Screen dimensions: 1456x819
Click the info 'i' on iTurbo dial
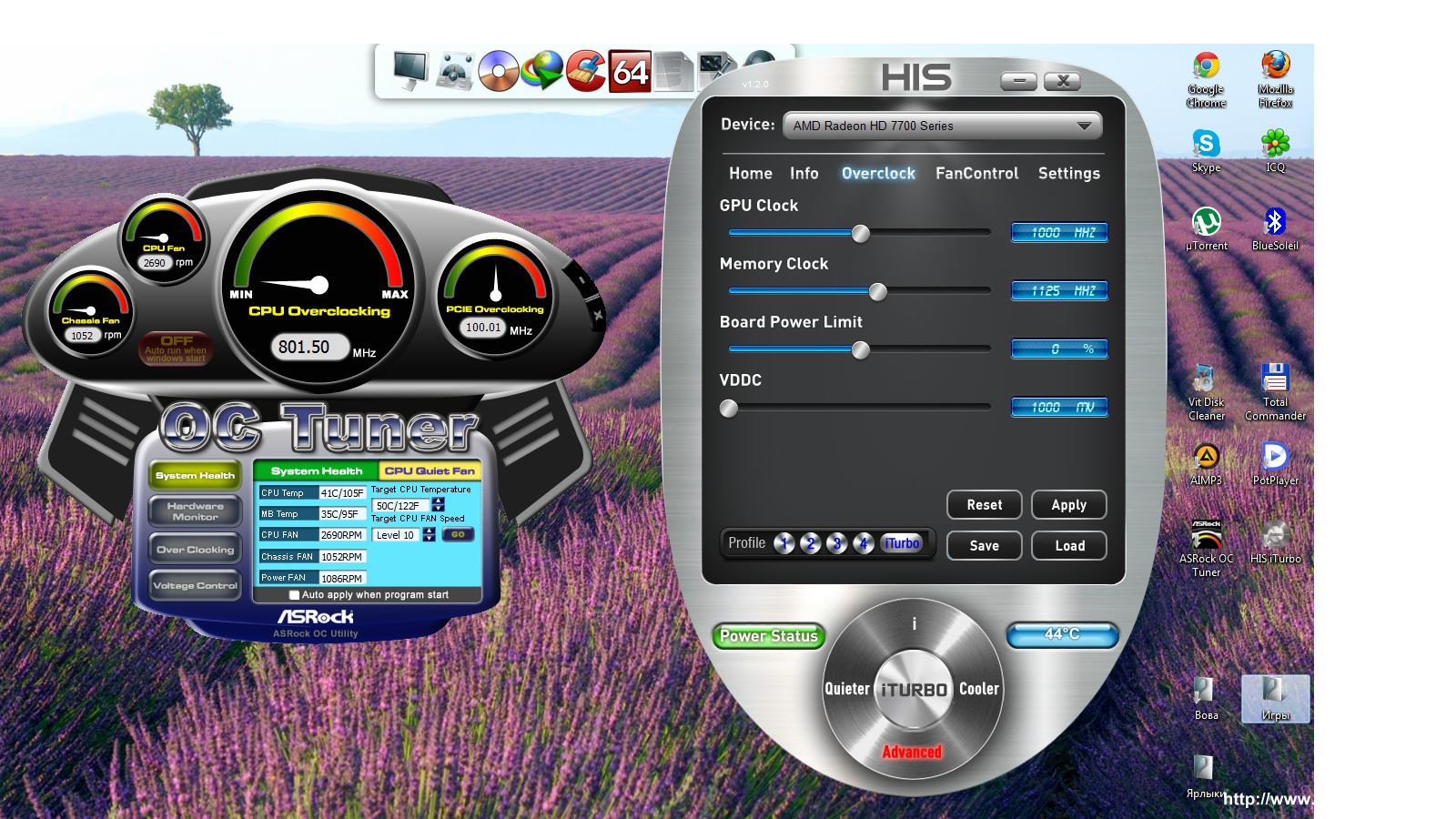tap(914, 623)
